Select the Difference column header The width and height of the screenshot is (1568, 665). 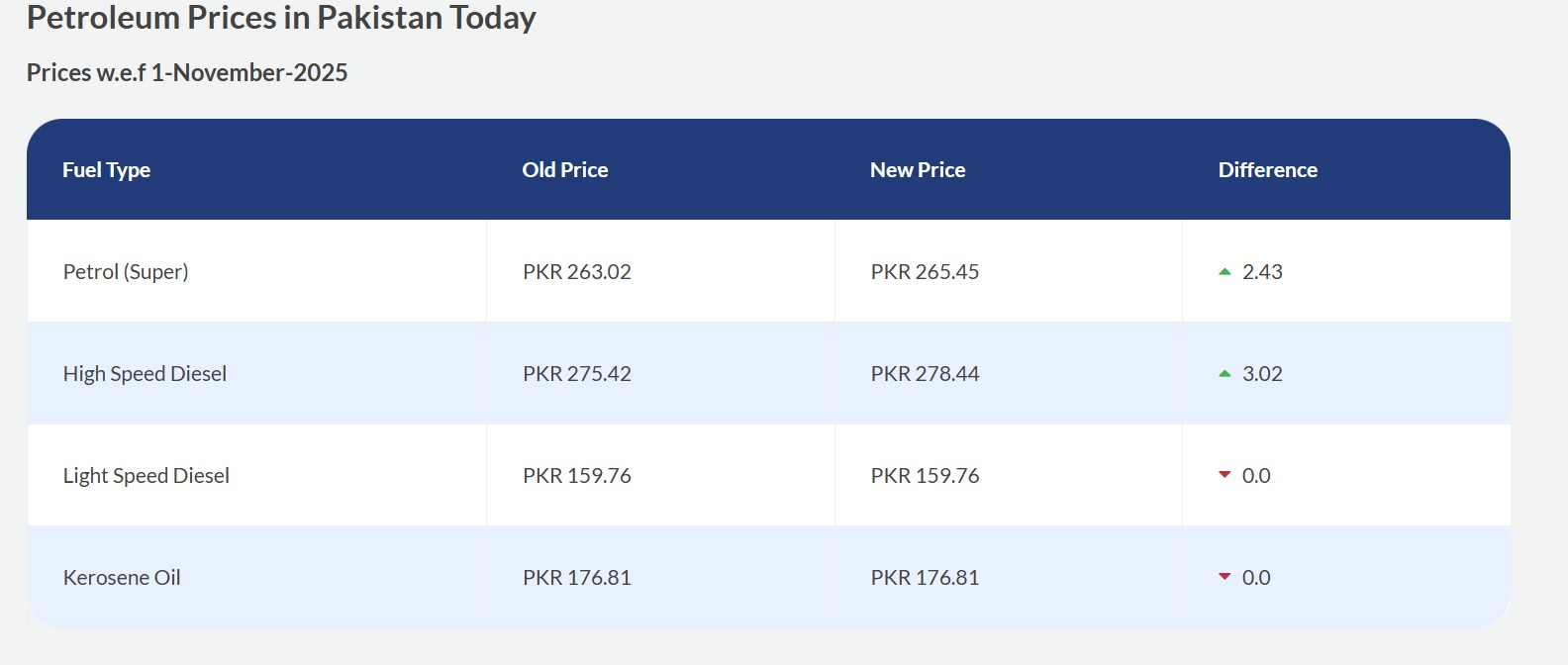pos(1267,170)
